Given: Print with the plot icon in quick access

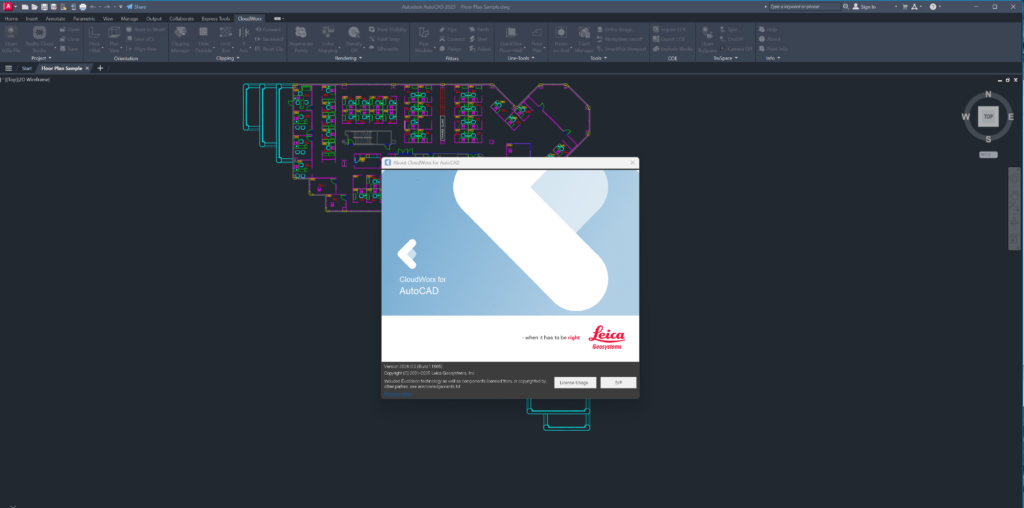Looking at the screenshot, I should [83, 7].
